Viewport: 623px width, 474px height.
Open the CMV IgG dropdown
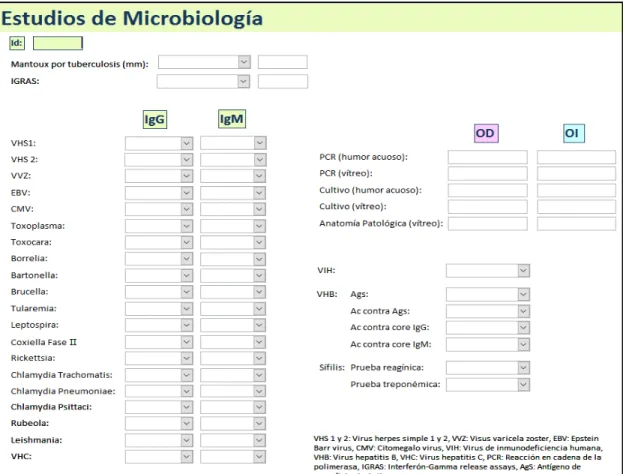pos(187,209)
